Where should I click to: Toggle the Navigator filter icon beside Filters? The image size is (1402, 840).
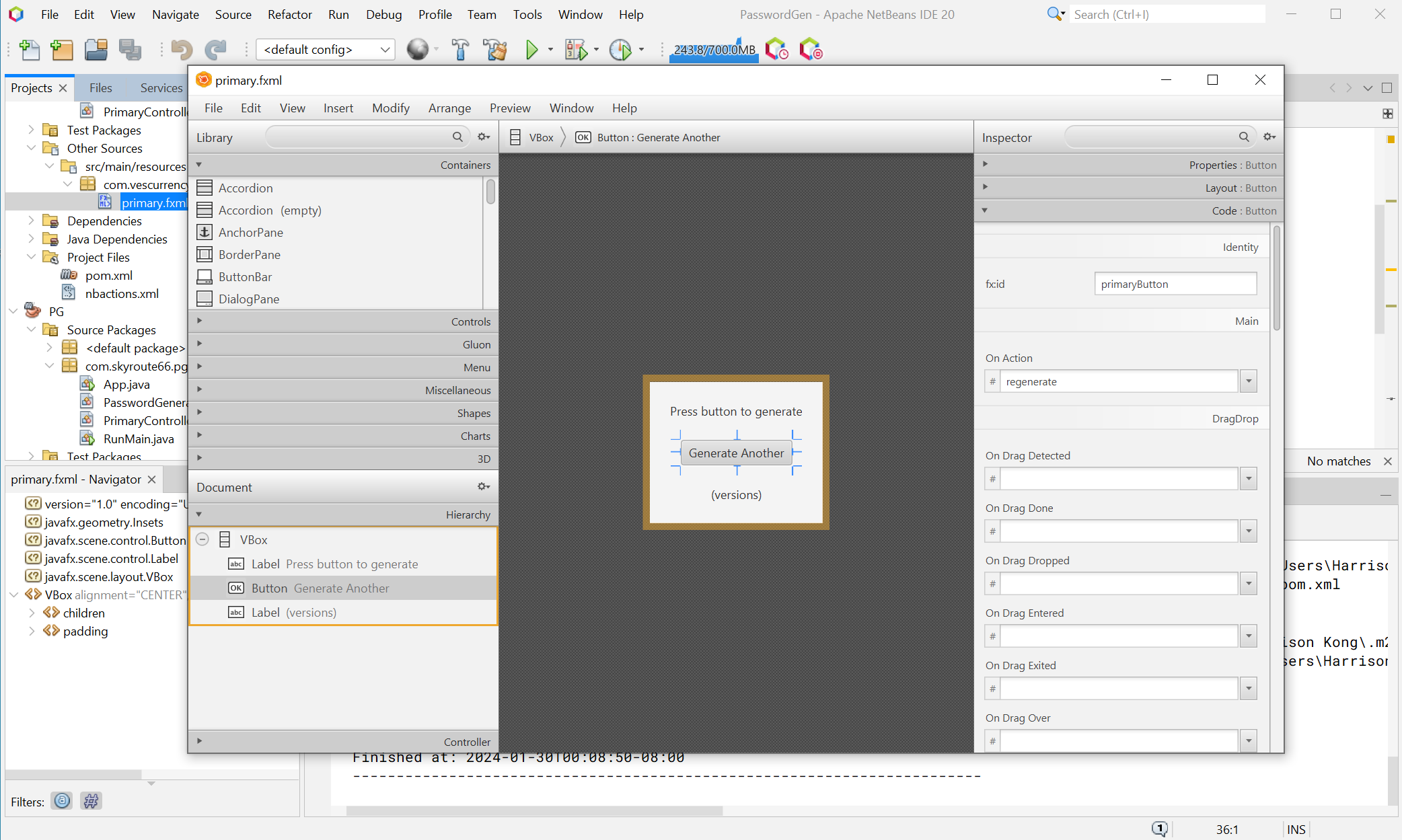pos(62,801)
